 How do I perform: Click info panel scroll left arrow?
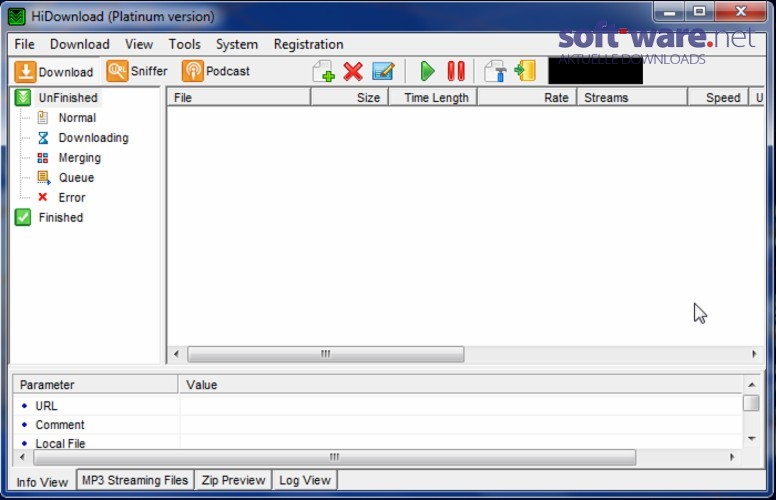coord(22,457)
